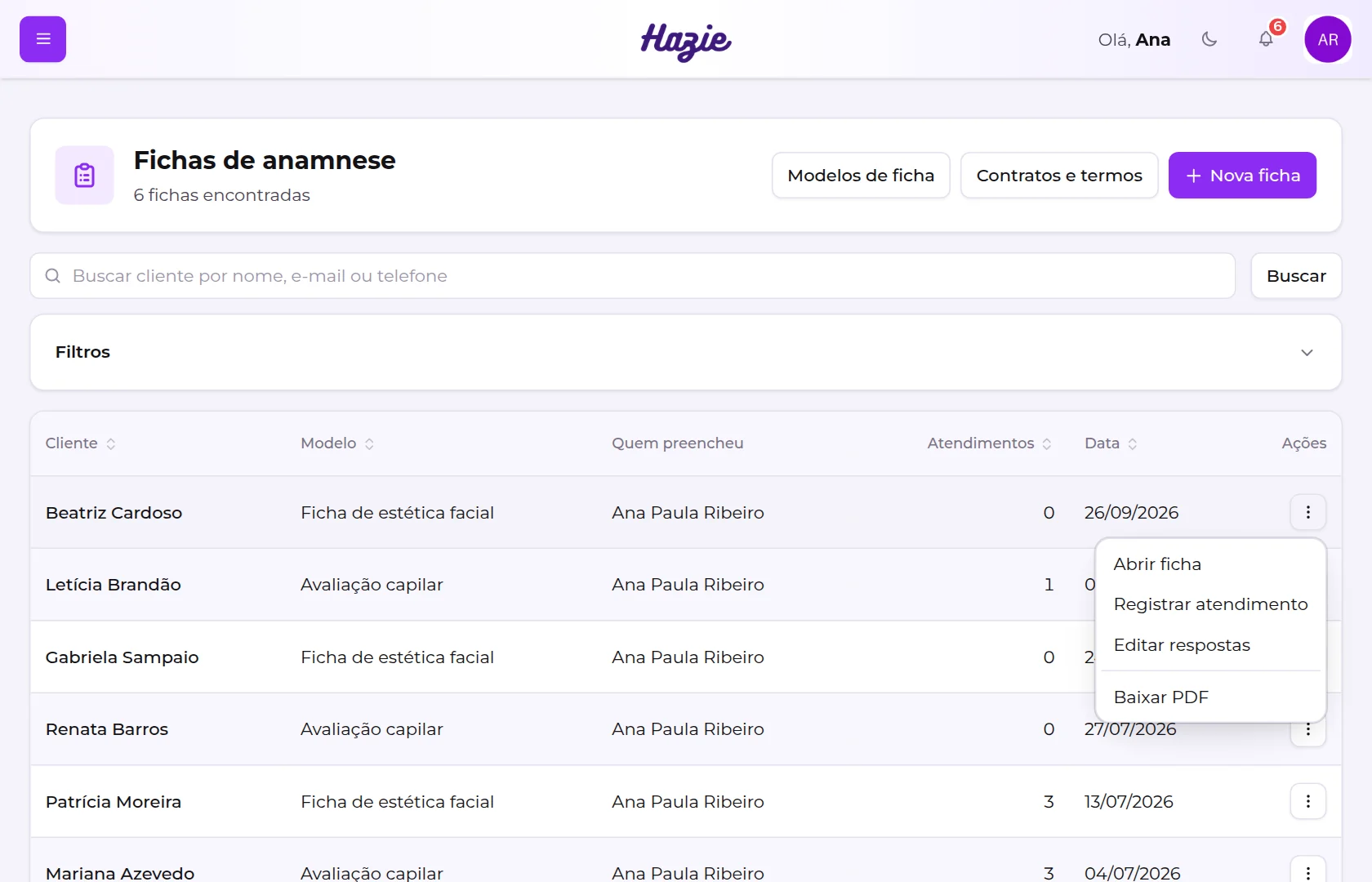Click the search magnifier icon
This screenshot has width=1372, height=882.
point(53,276)
